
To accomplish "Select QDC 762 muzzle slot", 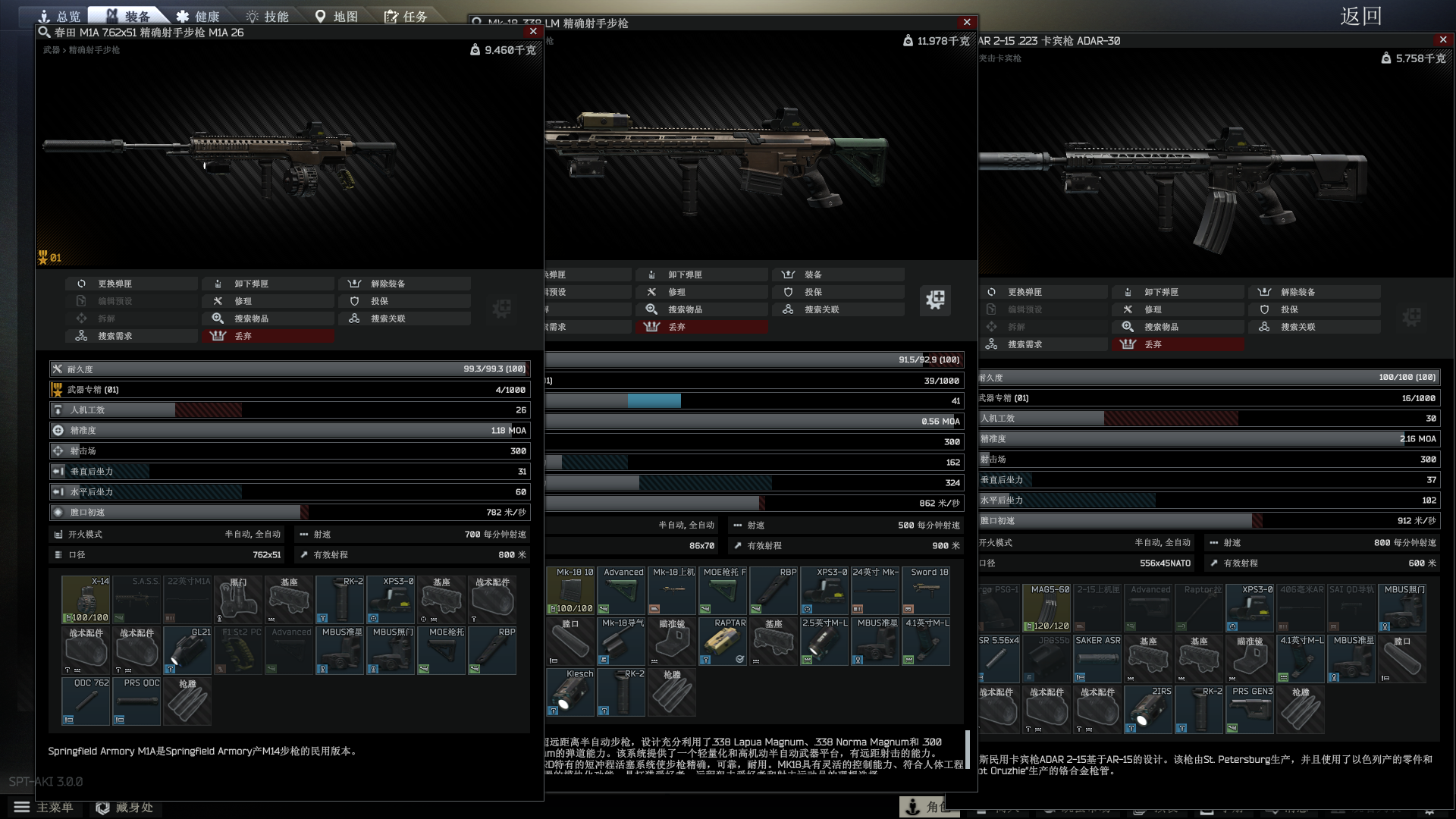I will [x=86, y=701].
